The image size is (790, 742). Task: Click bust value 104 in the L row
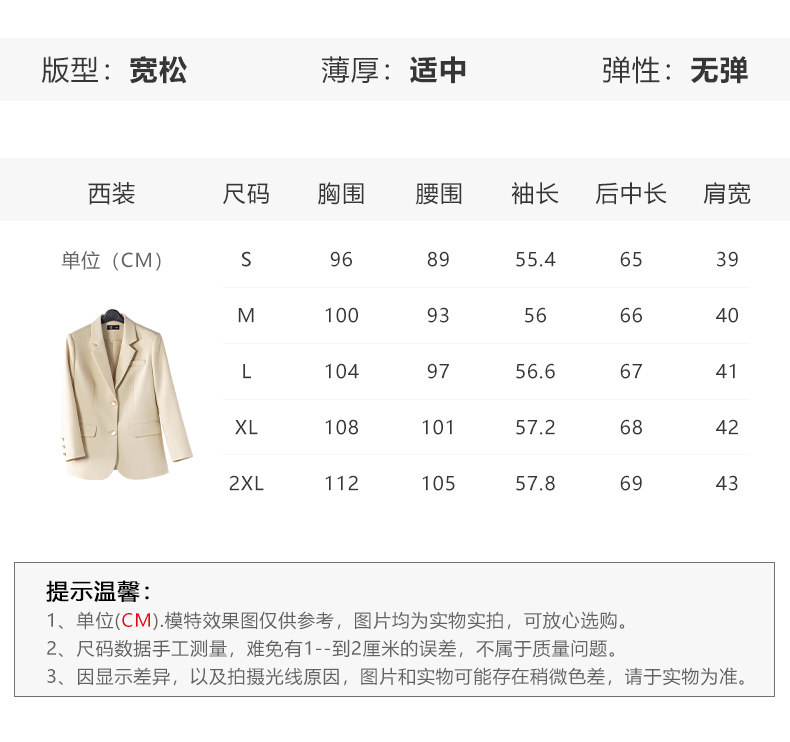tap(341, 371)
